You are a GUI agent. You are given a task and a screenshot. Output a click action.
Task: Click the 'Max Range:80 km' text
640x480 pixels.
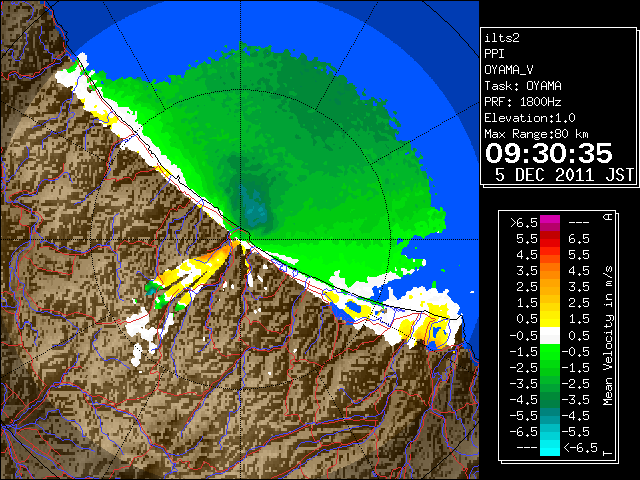tap(536, 134)
